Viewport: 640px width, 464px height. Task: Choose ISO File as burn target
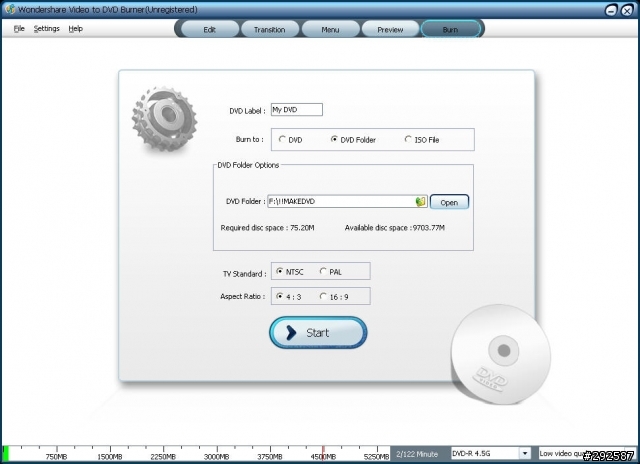408,140
